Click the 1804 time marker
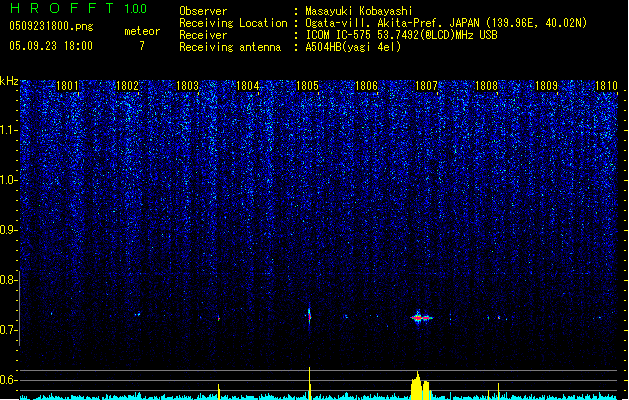 (248, 86)
